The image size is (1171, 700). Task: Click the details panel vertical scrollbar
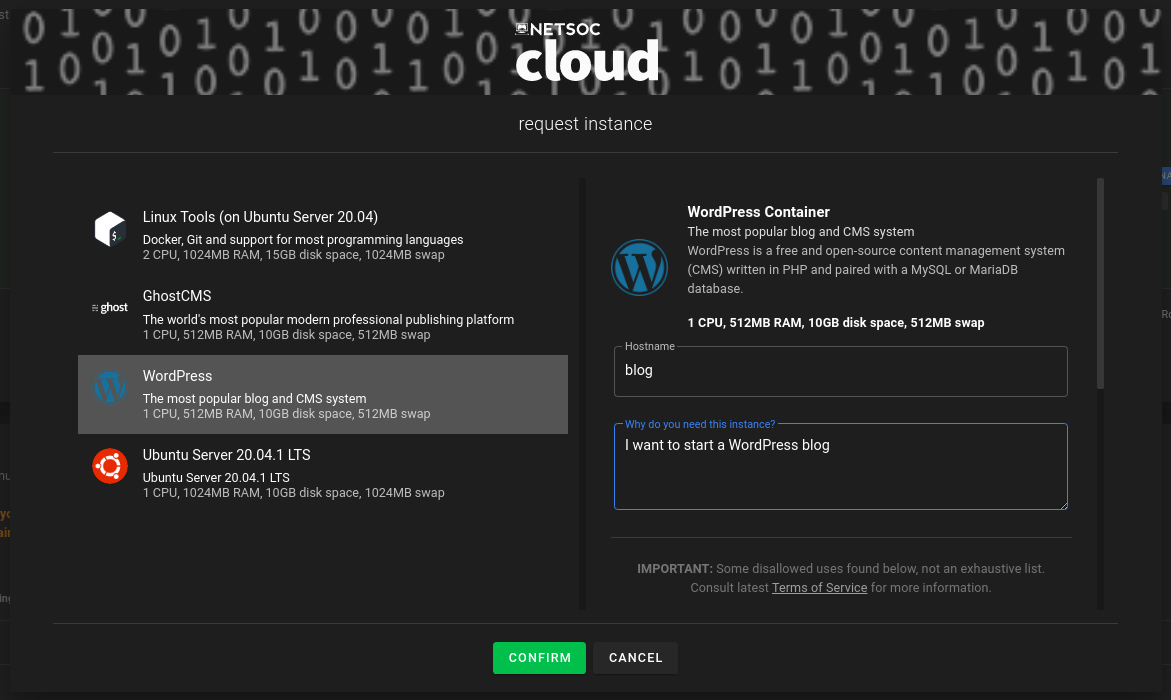(x=1100, y=283)
